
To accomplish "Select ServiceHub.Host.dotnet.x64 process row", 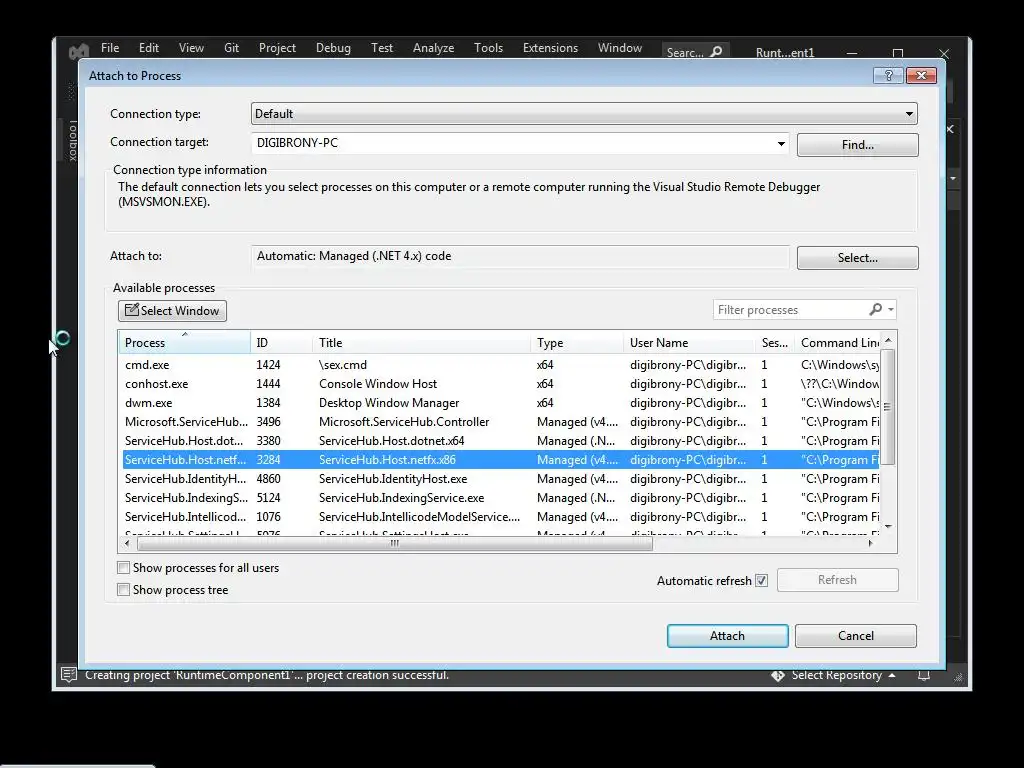I will [501, 441].
